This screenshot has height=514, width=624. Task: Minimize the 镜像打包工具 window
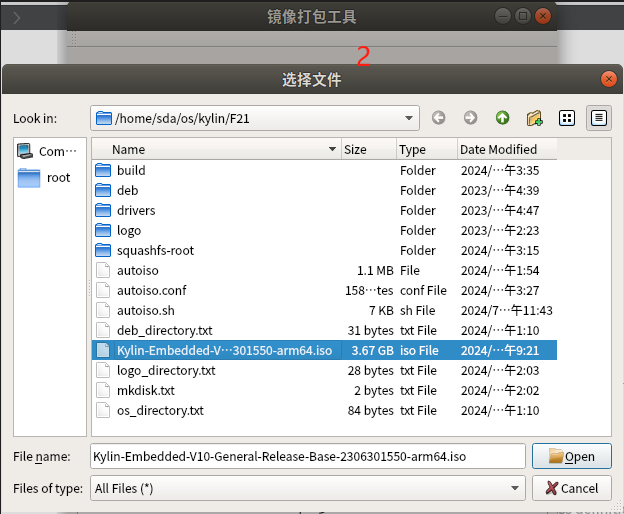pyautogui.click(x=503, y=16)
